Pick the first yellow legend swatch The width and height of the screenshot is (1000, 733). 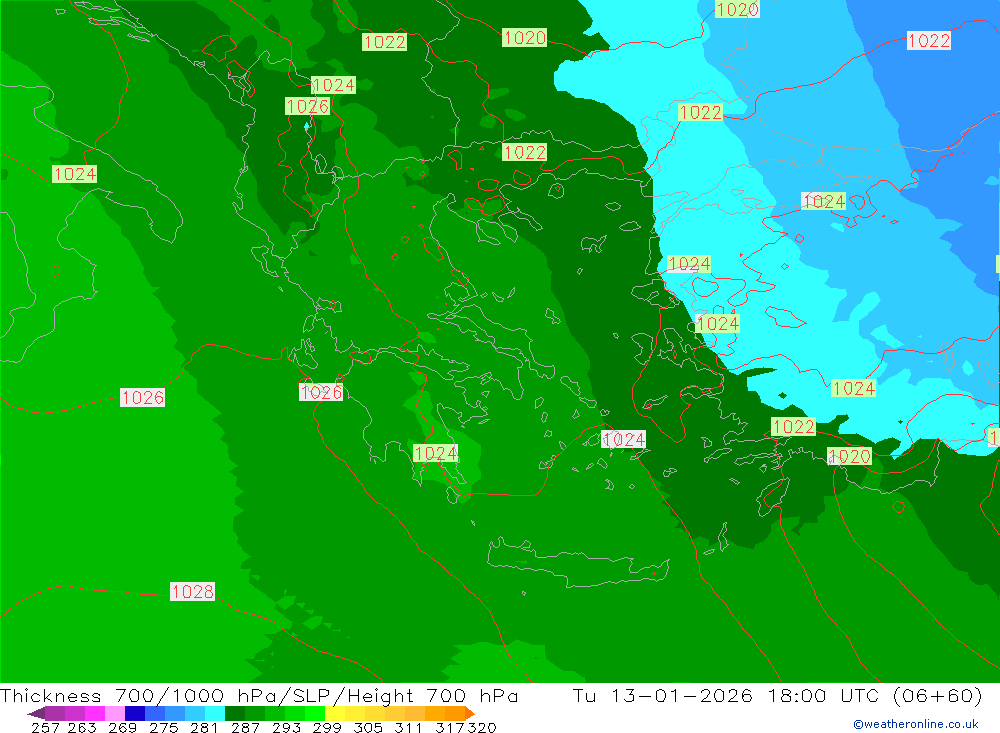coord(335,713)
